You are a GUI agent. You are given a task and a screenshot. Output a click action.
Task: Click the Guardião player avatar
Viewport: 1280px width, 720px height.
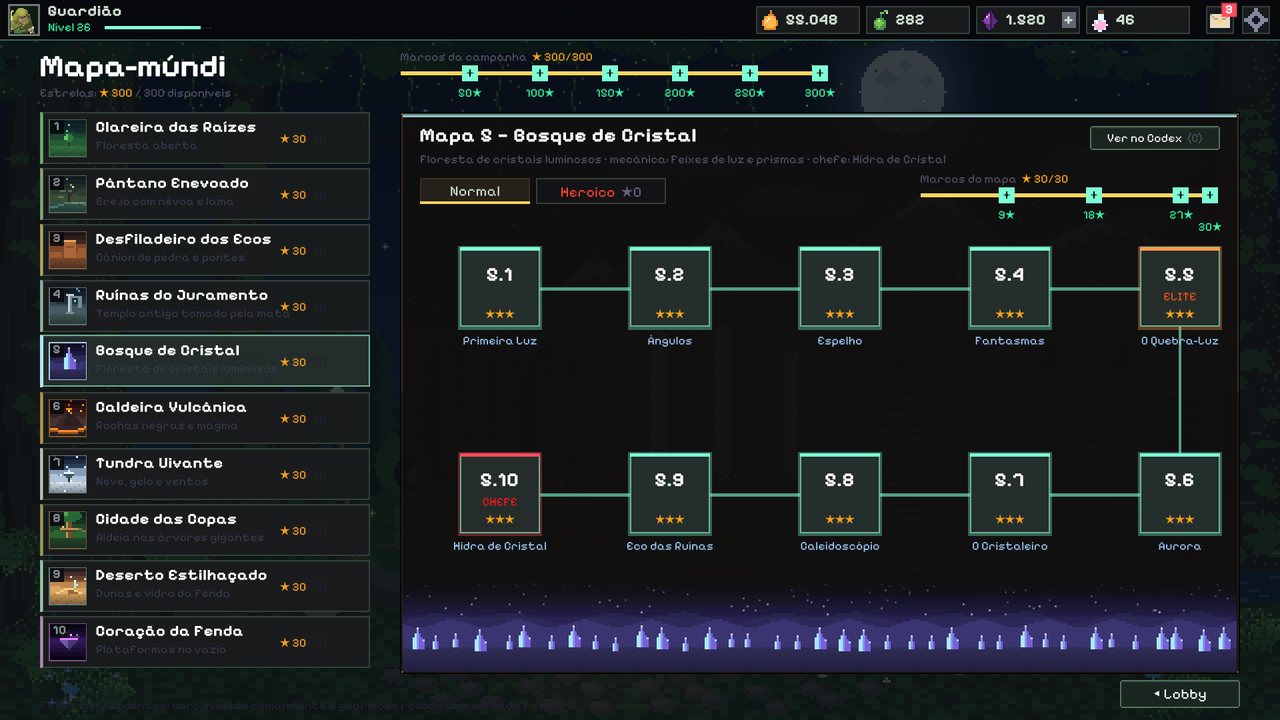click(24, 20)
